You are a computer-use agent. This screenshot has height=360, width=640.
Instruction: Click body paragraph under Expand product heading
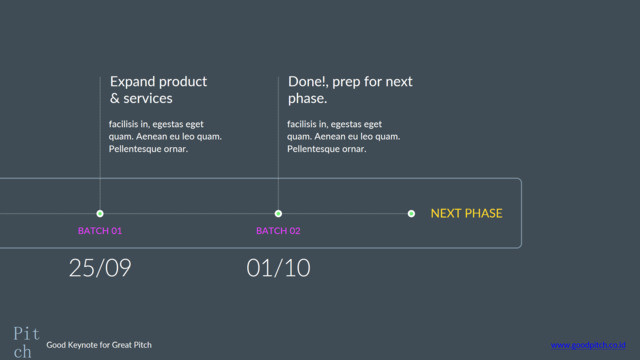tap(165, 136)
